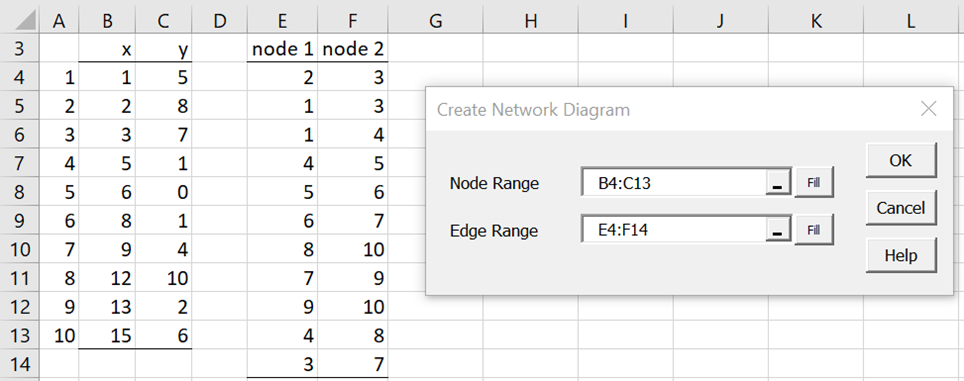Viewport: 964px width, 381px height.
Task: Click Fill button beside Node Range
Action: [814, 183]
